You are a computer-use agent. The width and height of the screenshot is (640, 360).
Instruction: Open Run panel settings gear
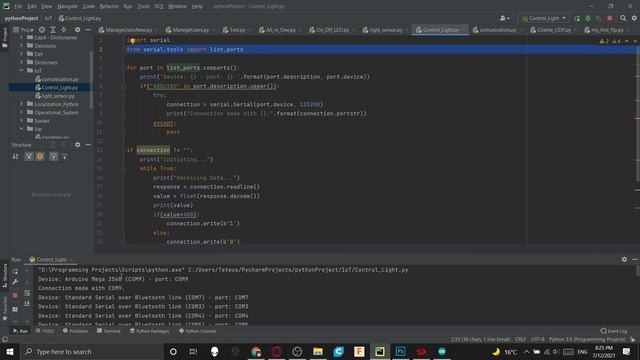pyautogui.click(x=624, y=260)
